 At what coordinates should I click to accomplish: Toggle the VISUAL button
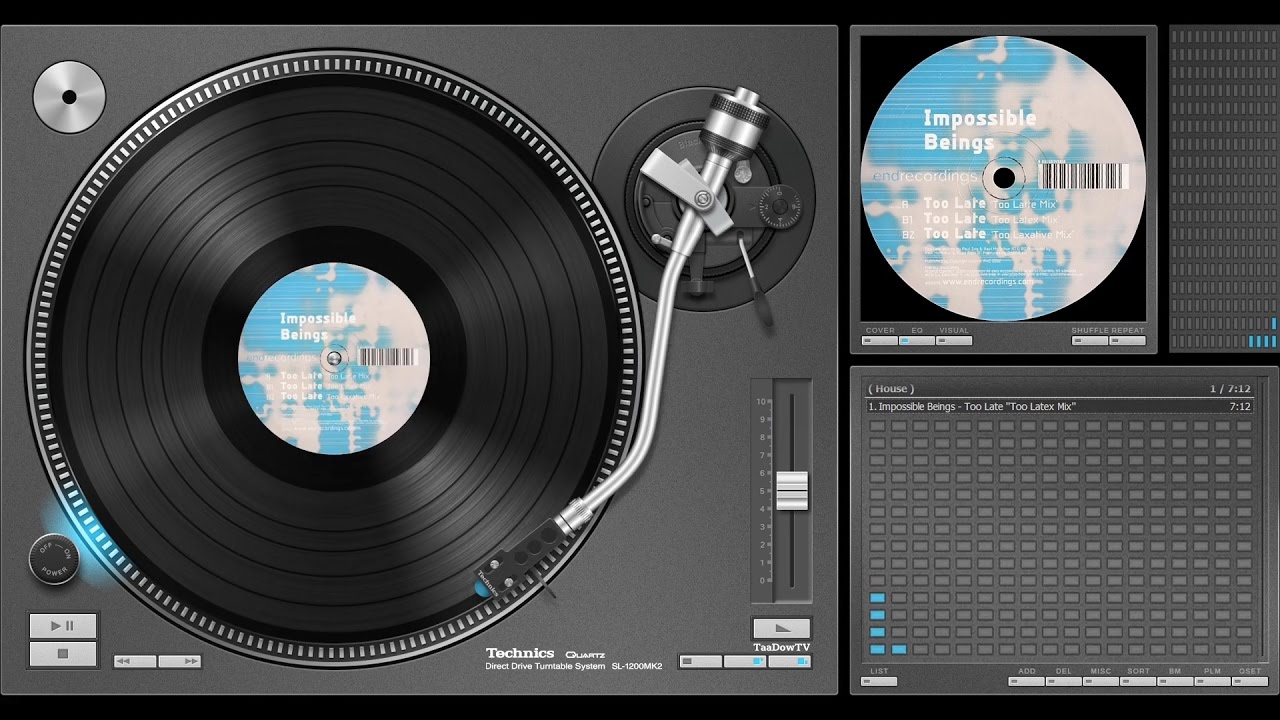pyautogui.click(x=954, y=340)
